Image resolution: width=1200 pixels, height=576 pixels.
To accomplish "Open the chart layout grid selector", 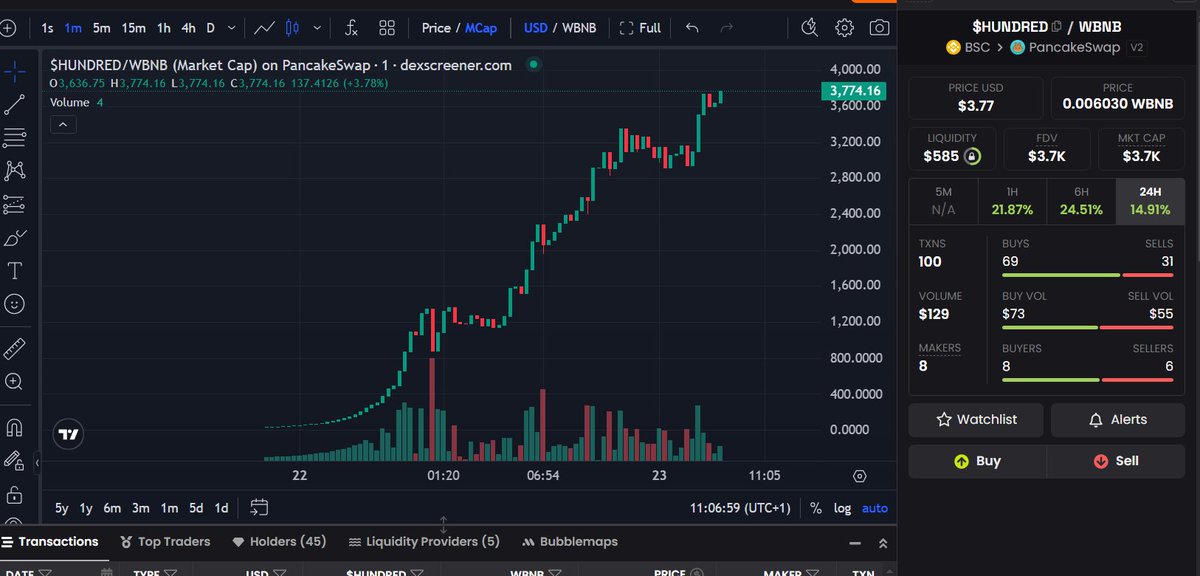I will pyautogui.click(x=387, y=27).
